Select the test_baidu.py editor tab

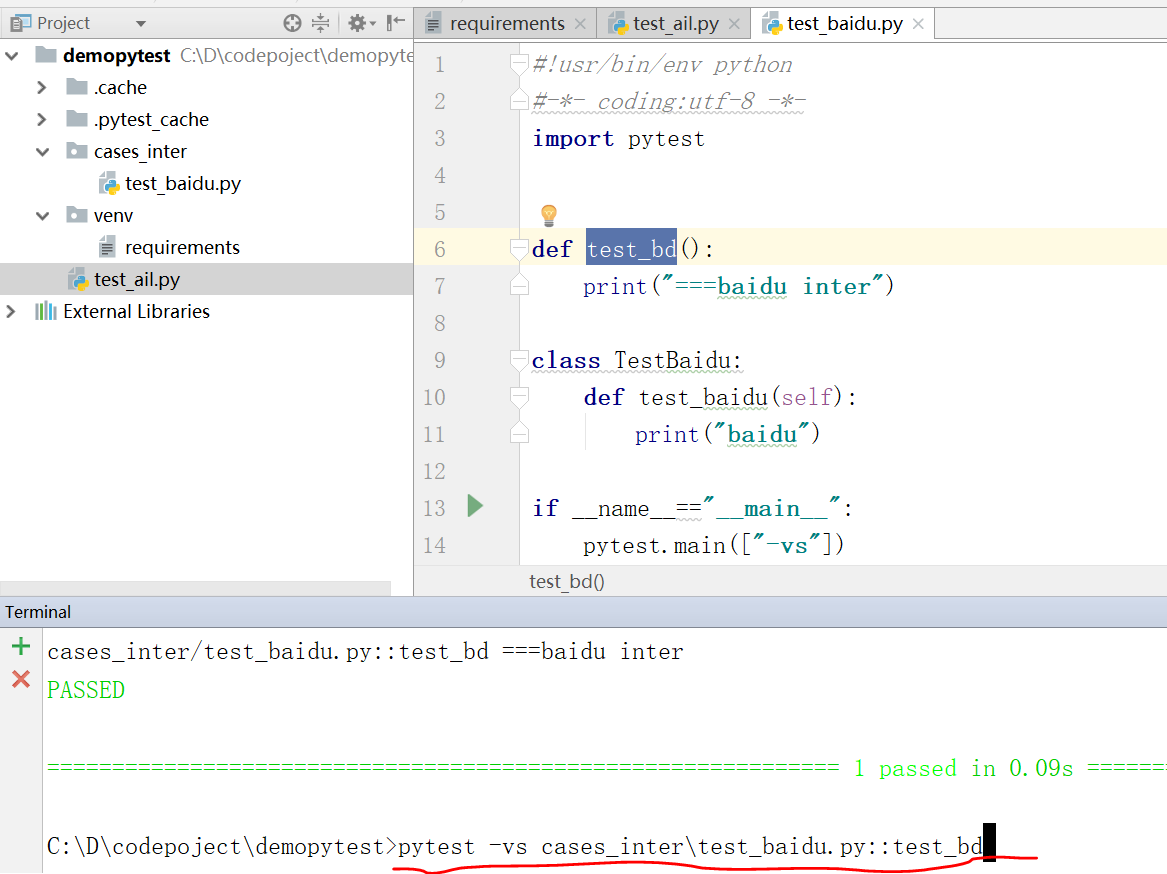click(845, 24)
